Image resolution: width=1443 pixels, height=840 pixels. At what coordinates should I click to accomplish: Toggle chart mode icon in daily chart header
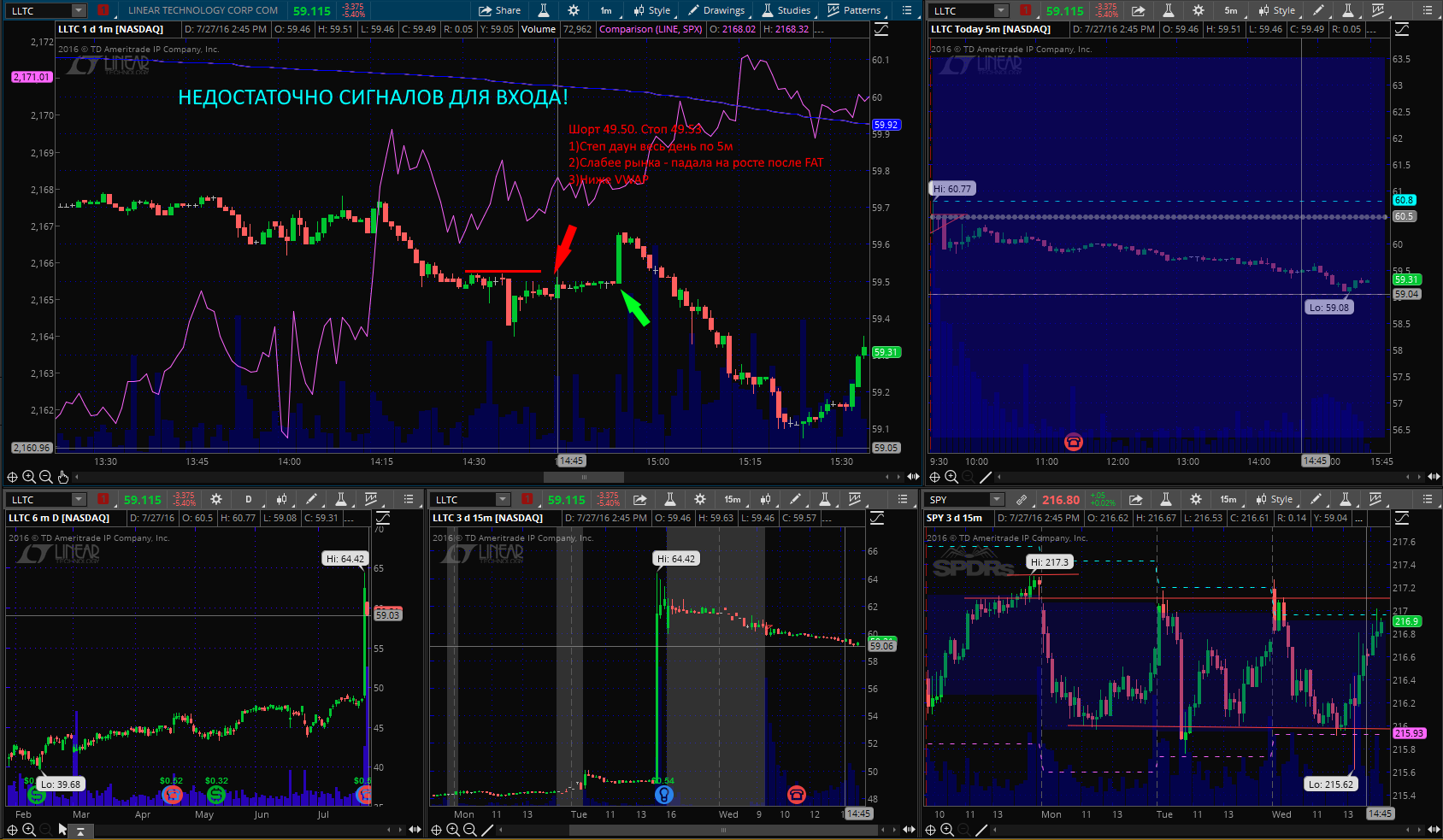coord(383,518)
